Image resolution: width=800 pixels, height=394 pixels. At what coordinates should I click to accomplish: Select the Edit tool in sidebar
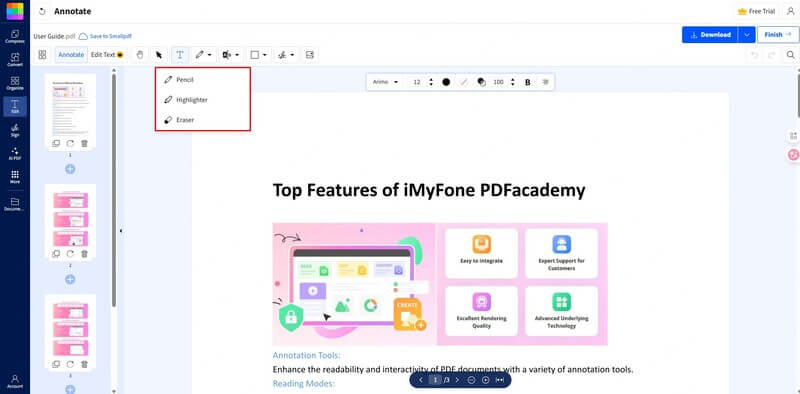pos(15,106)
